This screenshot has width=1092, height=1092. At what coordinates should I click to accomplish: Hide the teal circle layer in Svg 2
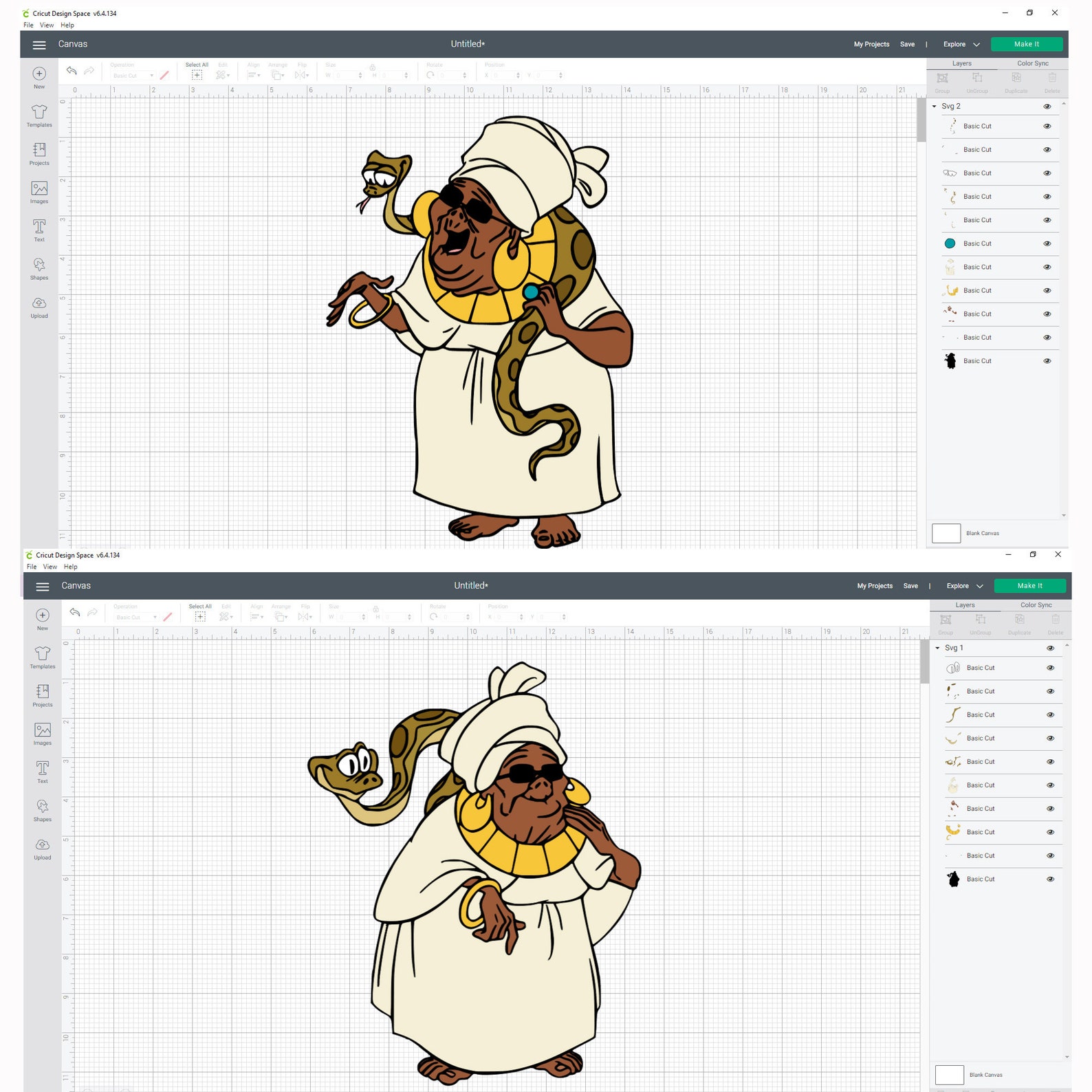(x=1047, y=243)
